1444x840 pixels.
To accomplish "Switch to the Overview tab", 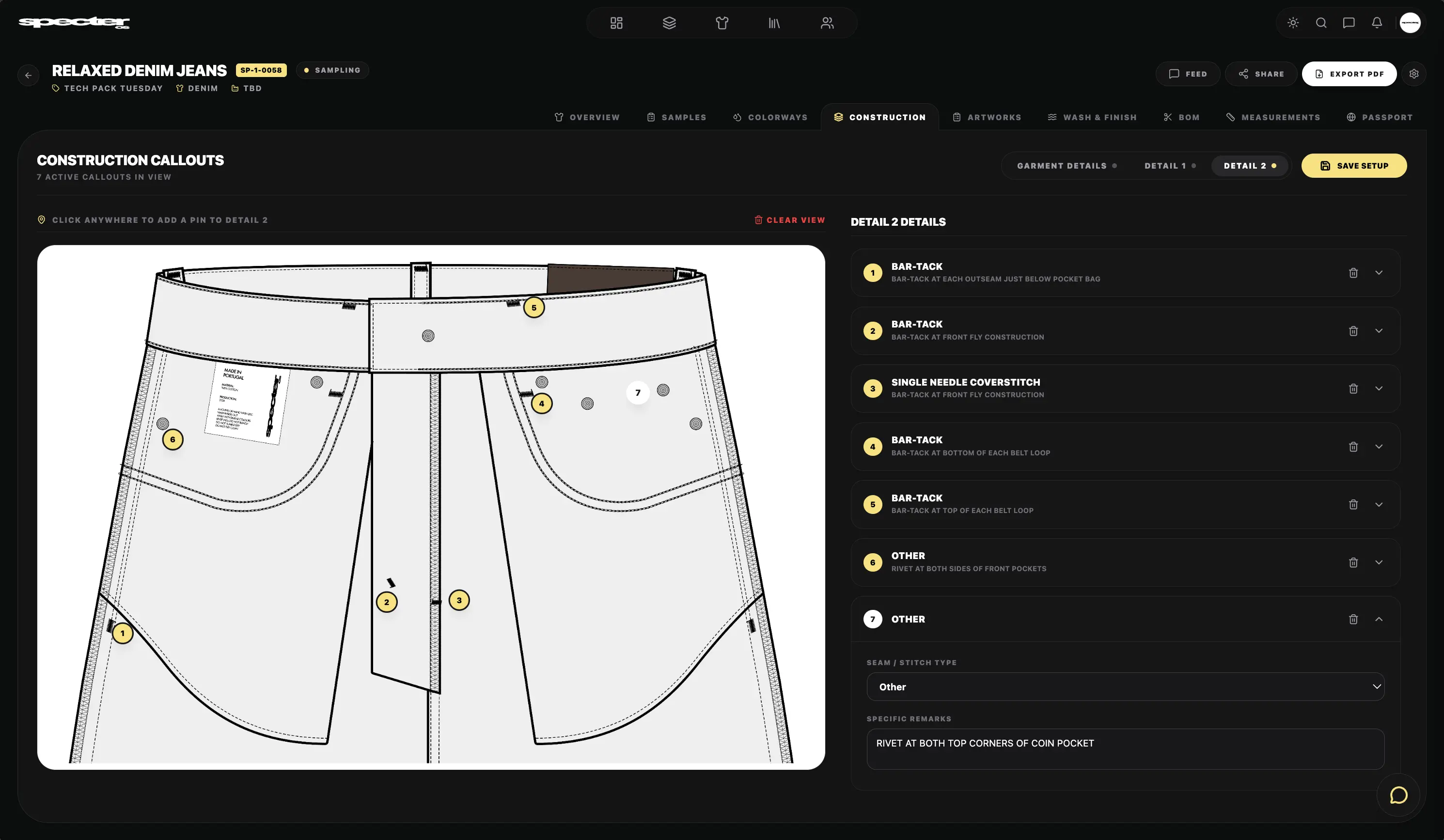I will pos(587,117).
